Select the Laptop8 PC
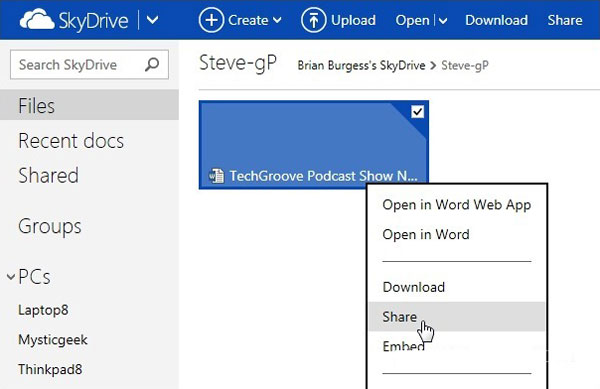The width and height of the screenshot is (600, 389). coord(43,310)
